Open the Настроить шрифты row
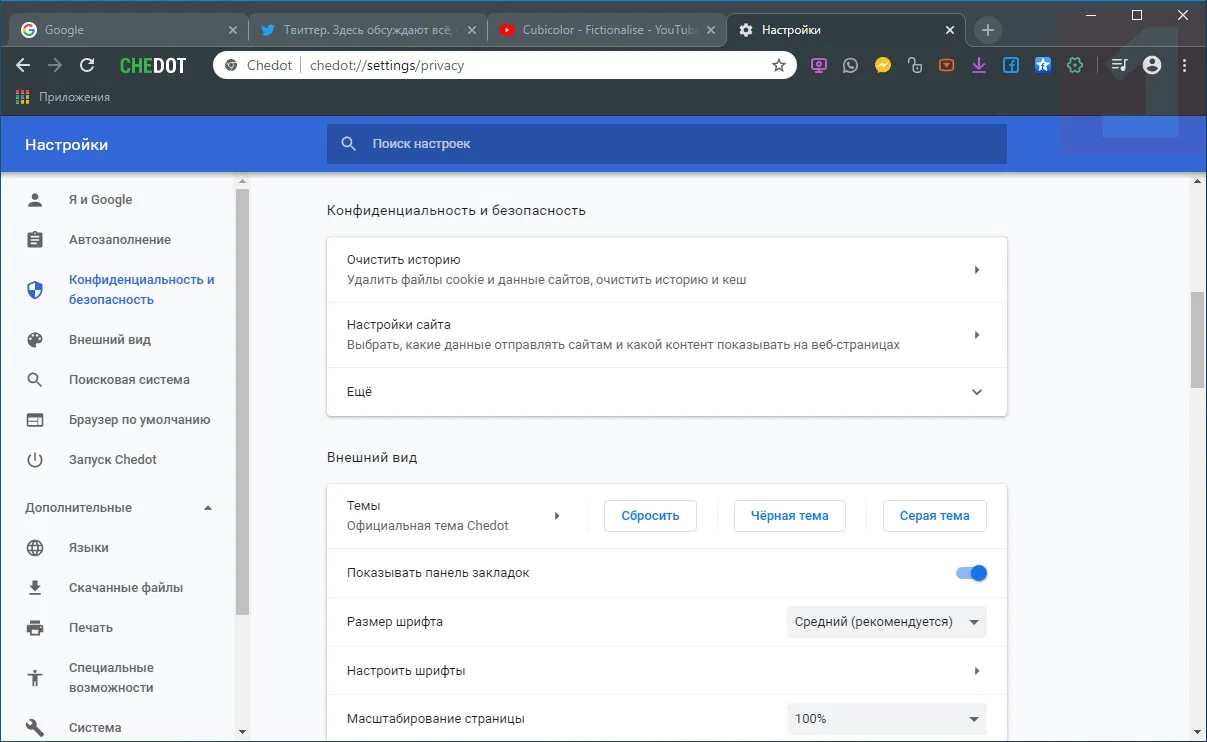1207x742 pixels. coord(667,671)
